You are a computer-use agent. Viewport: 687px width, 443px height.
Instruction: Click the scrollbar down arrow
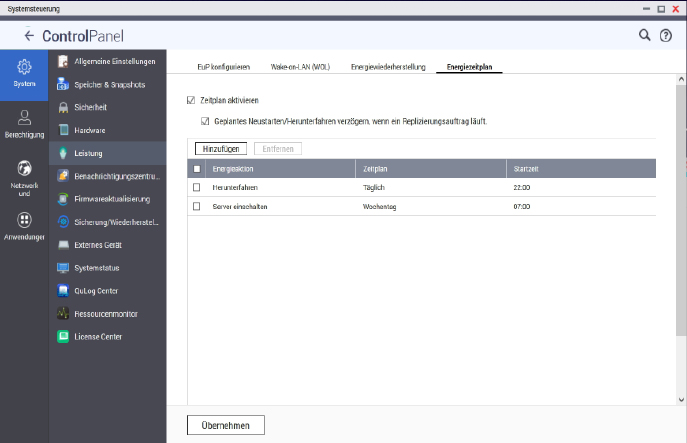[x=681, y=400]
